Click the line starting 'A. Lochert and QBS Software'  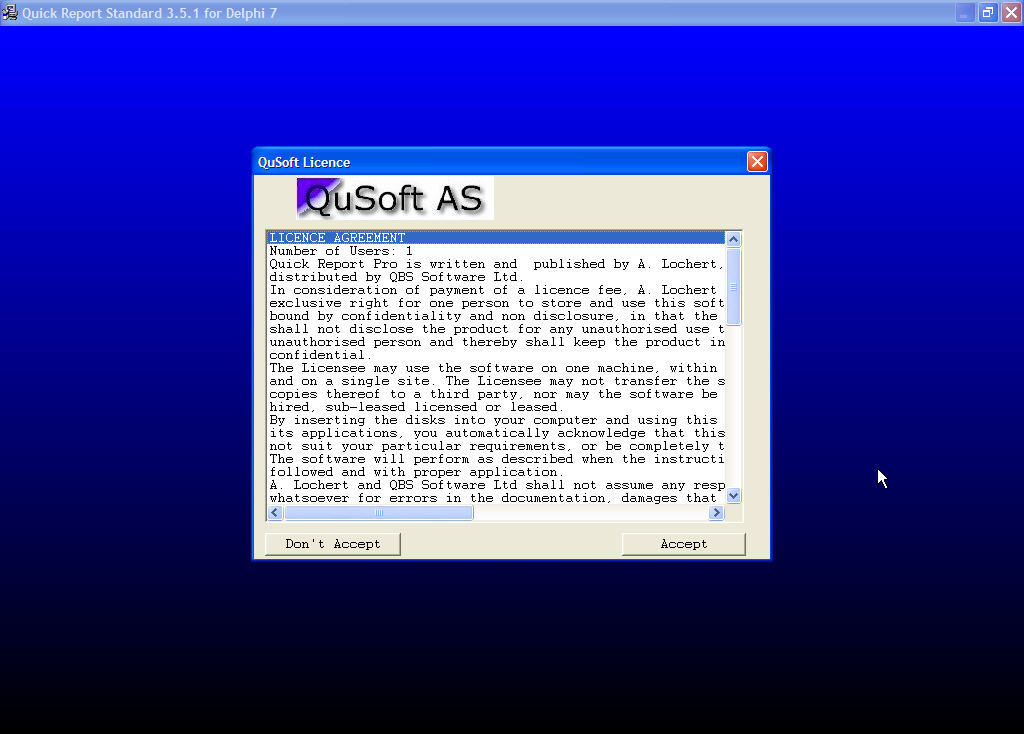496,485
